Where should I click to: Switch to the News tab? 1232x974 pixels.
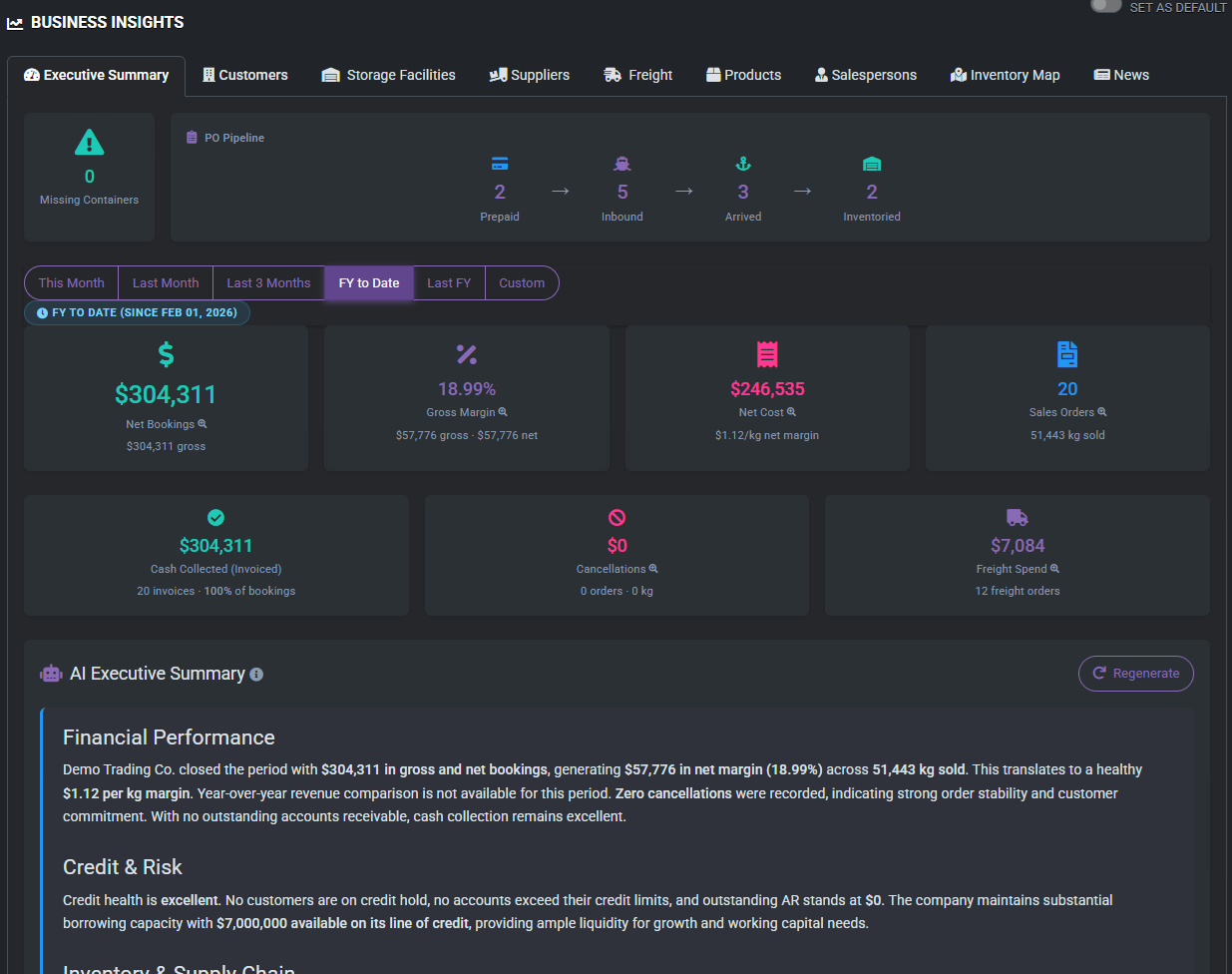[1121, 76]
